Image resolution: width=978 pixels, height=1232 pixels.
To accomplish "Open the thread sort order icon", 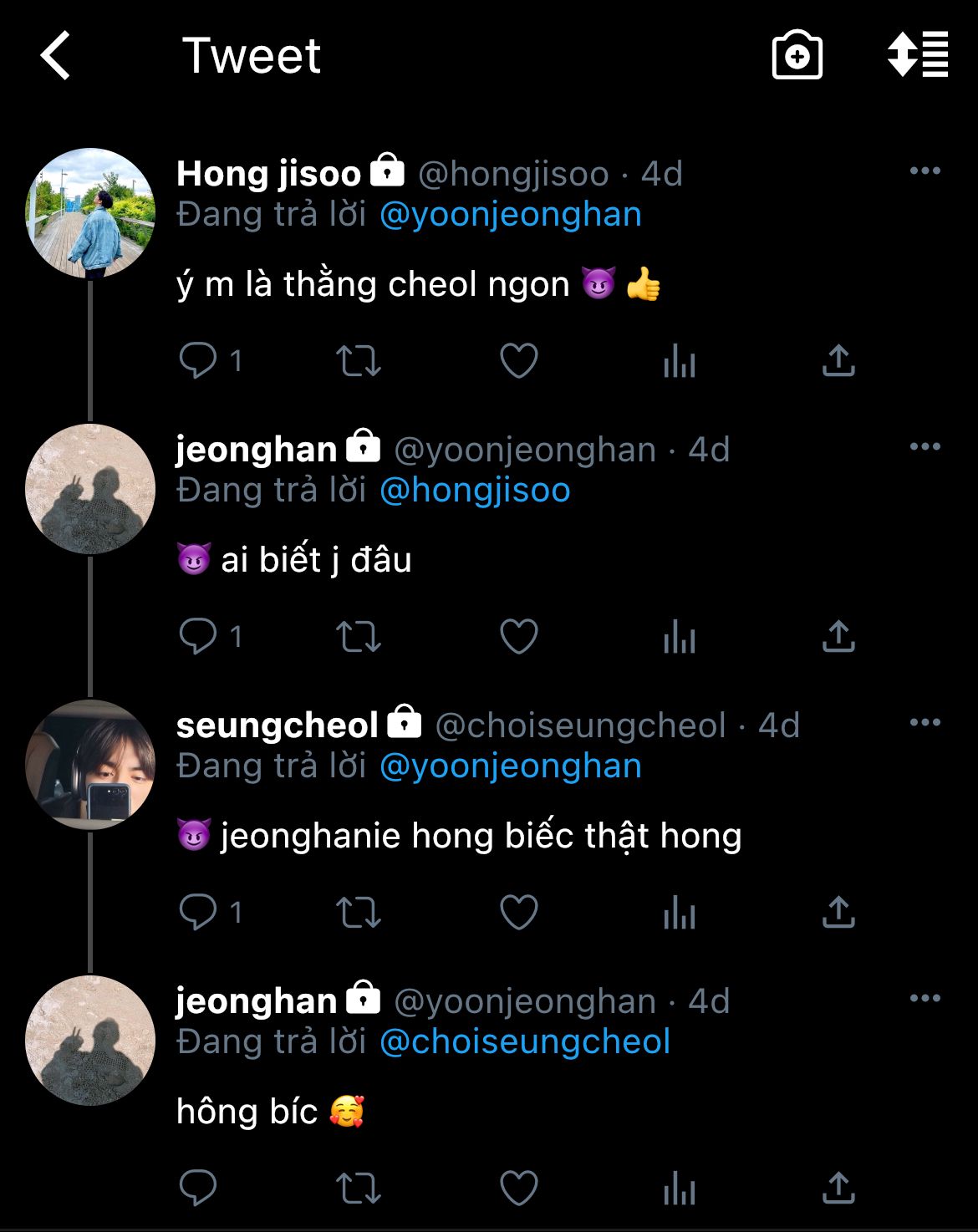I will (918, 55).
